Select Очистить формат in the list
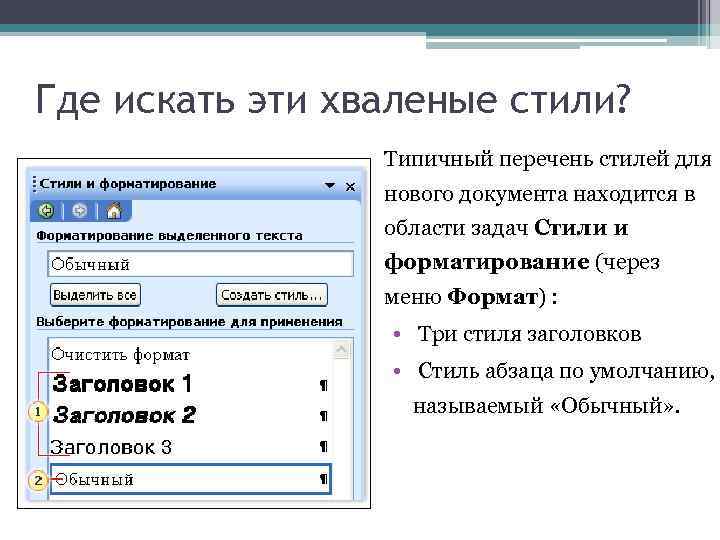The width and height of the screenshot is (720, 540). click(x=120, y=354)
